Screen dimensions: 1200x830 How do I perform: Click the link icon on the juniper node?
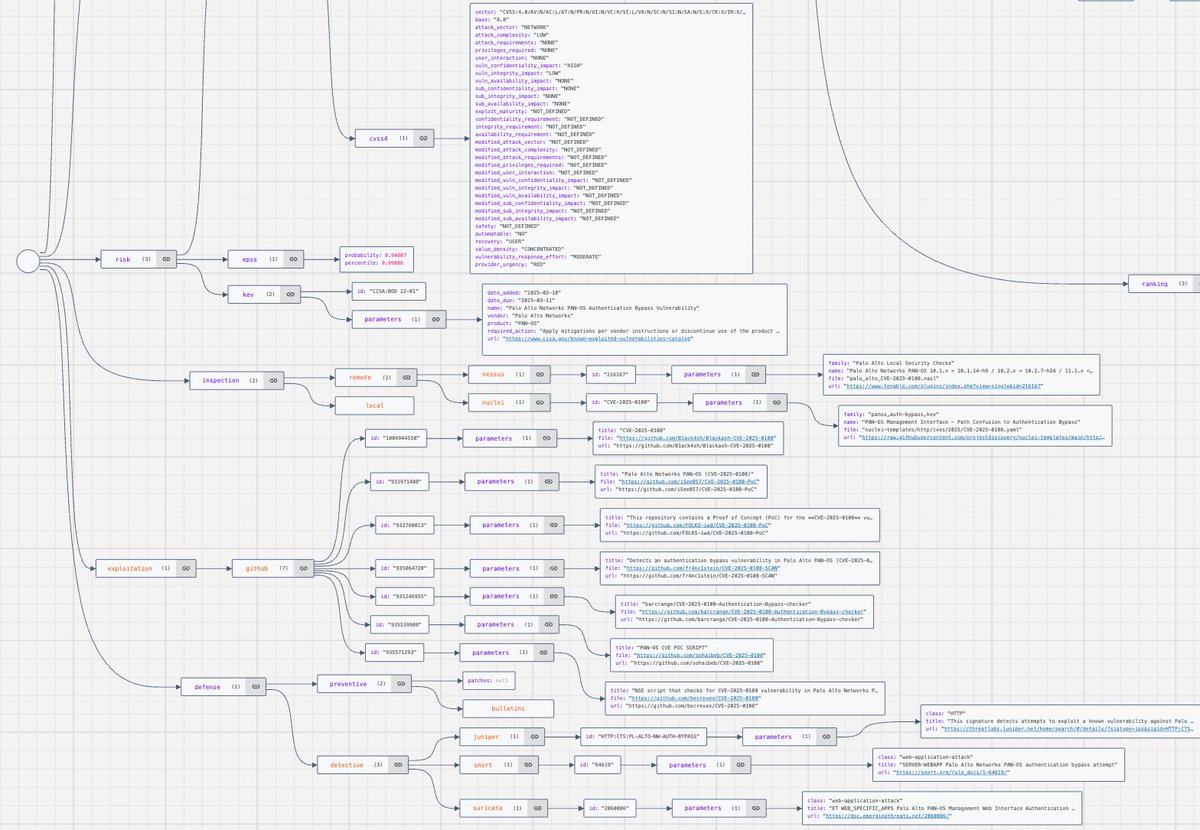tap(536, 737)
